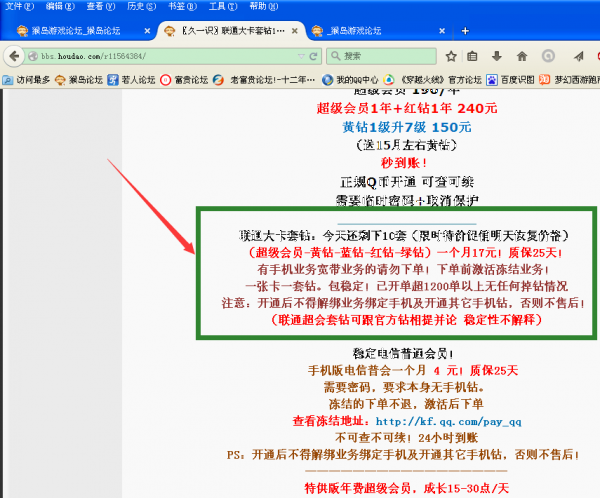
Task: Open the 梦幻西游 bookmark
Action: coord(569,80)
